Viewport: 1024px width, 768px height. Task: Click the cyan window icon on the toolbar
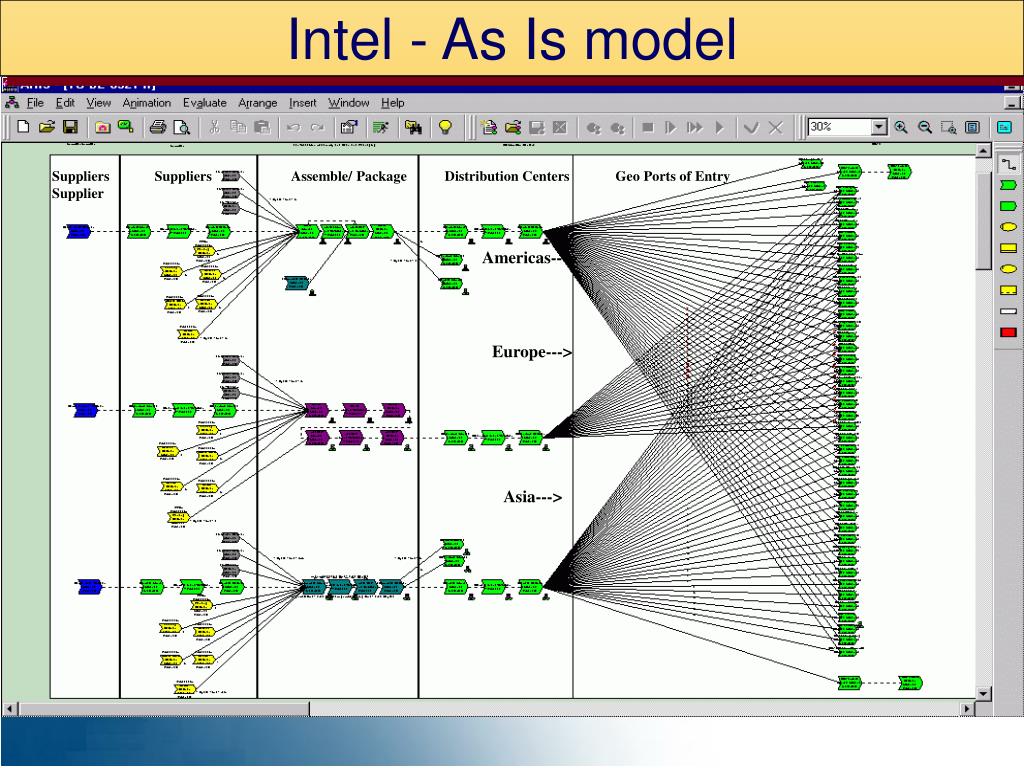click(x=1004, y=127)
